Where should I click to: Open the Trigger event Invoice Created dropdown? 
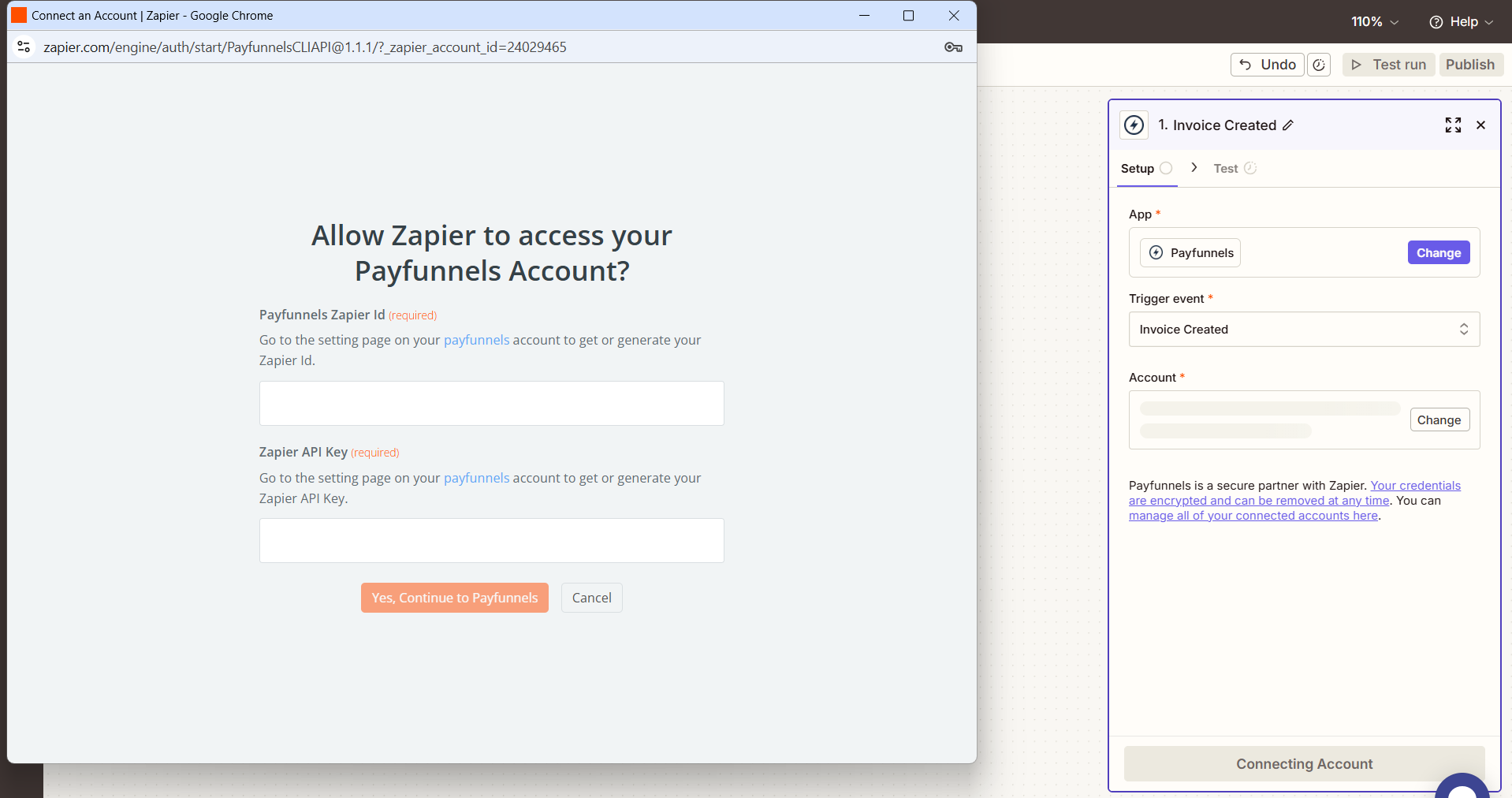pos(1304,330)
